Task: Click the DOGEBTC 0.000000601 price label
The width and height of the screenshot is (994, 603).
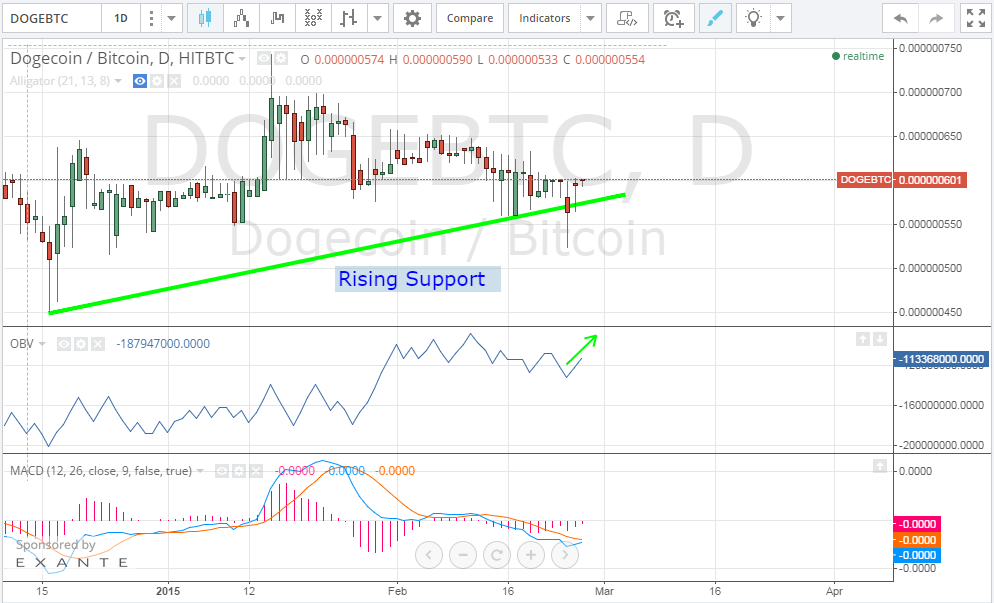Action: [x=901, y=180]
